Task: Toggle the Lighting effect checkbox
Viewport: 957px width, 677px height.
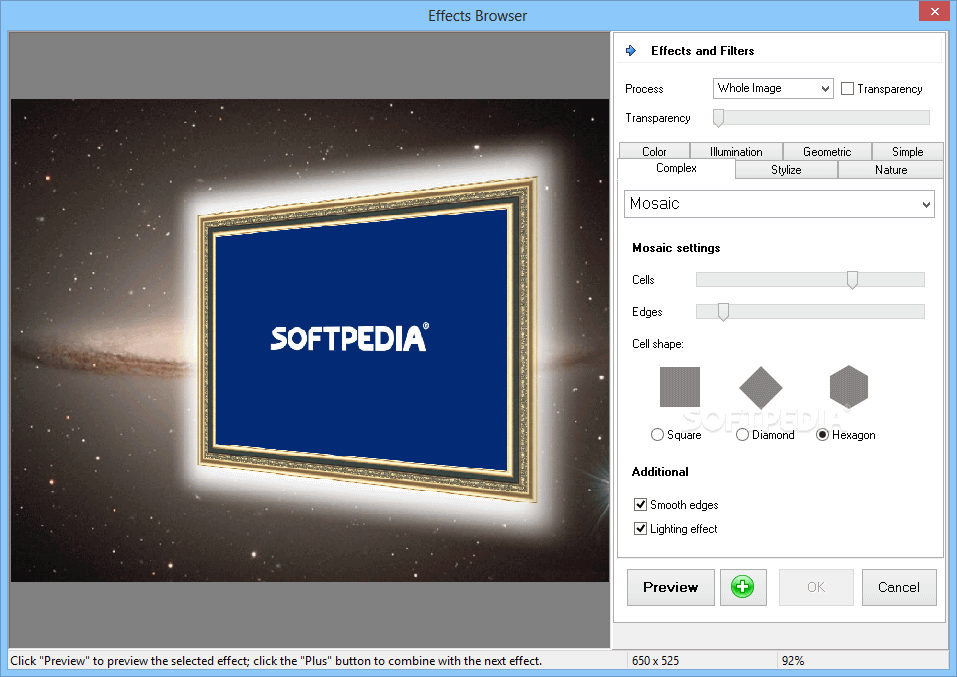Action: [x=640, y=528]
